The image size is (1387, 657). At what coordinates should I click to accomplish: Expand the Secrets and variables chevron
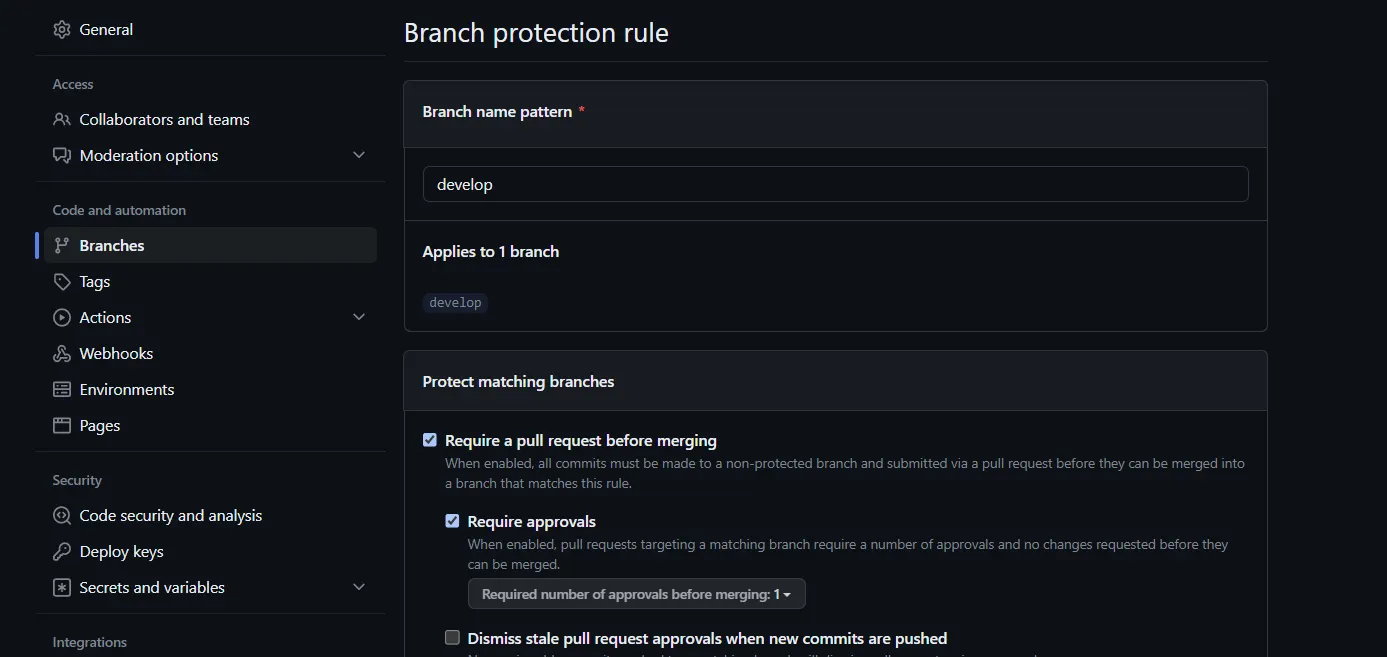359,588
